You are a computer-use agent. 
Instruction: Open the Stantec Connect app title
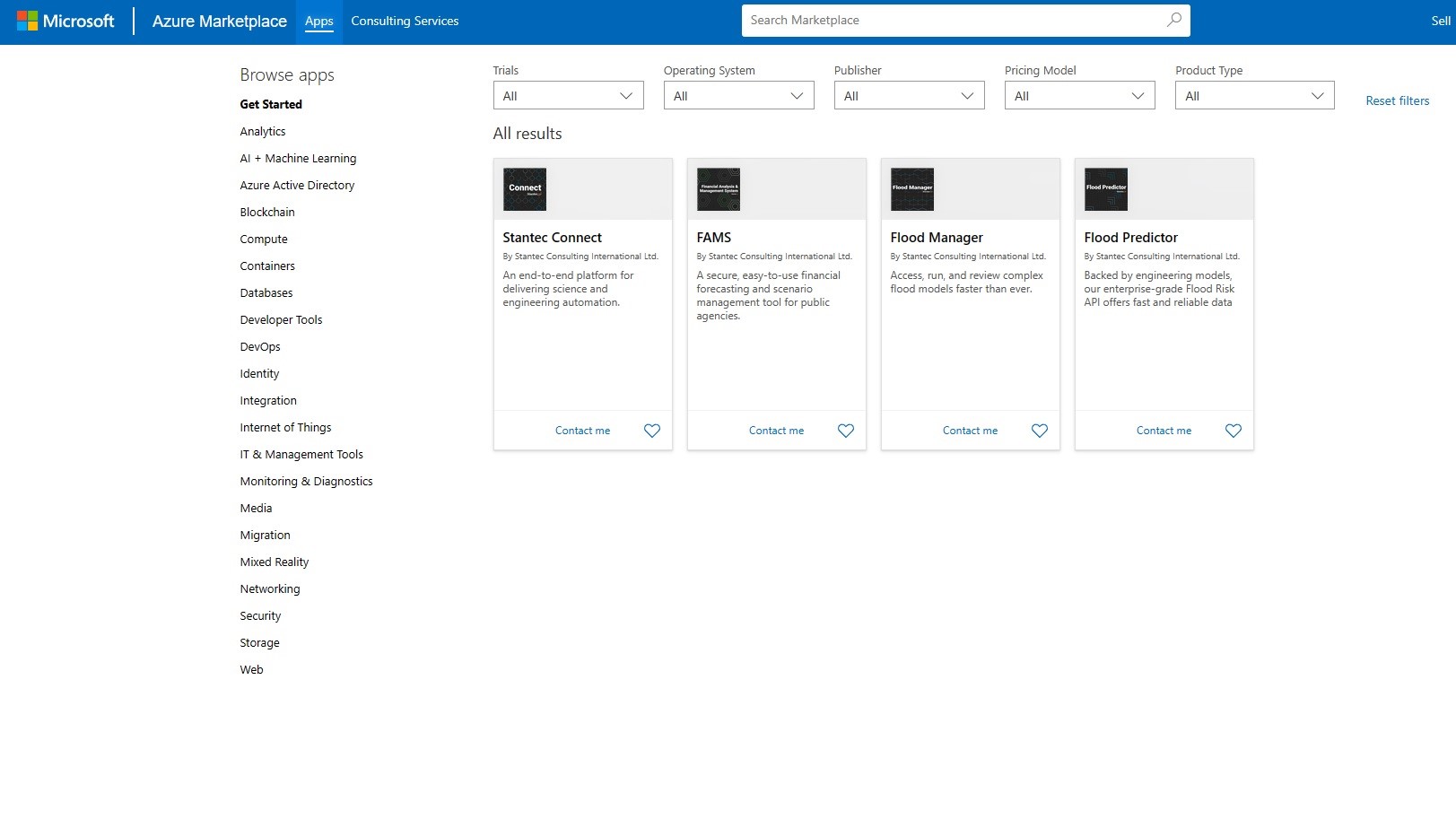click(x=552, y=238)
